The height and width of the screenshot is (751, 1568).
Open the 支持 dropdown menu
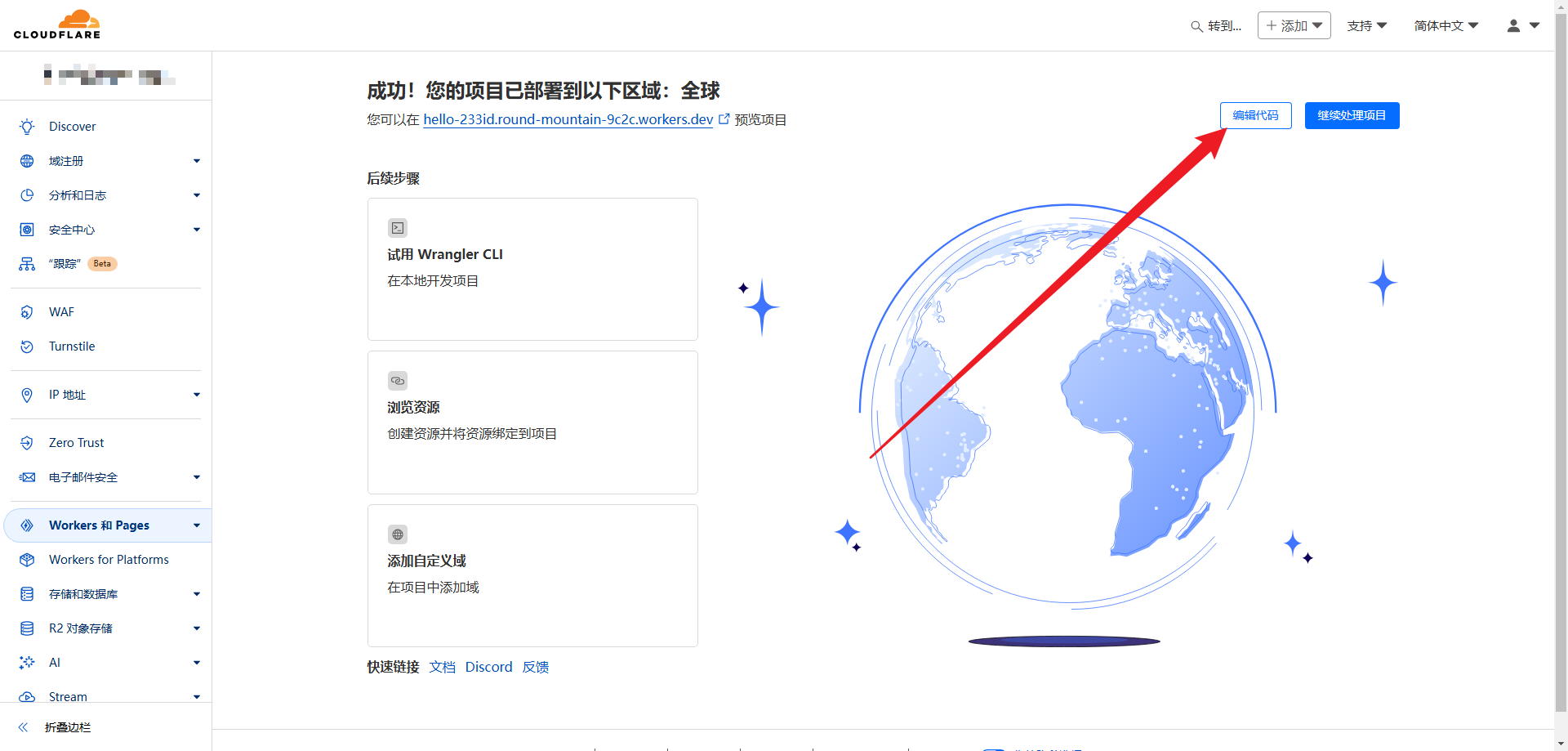pyautogui.click(x=1367, y=26)
